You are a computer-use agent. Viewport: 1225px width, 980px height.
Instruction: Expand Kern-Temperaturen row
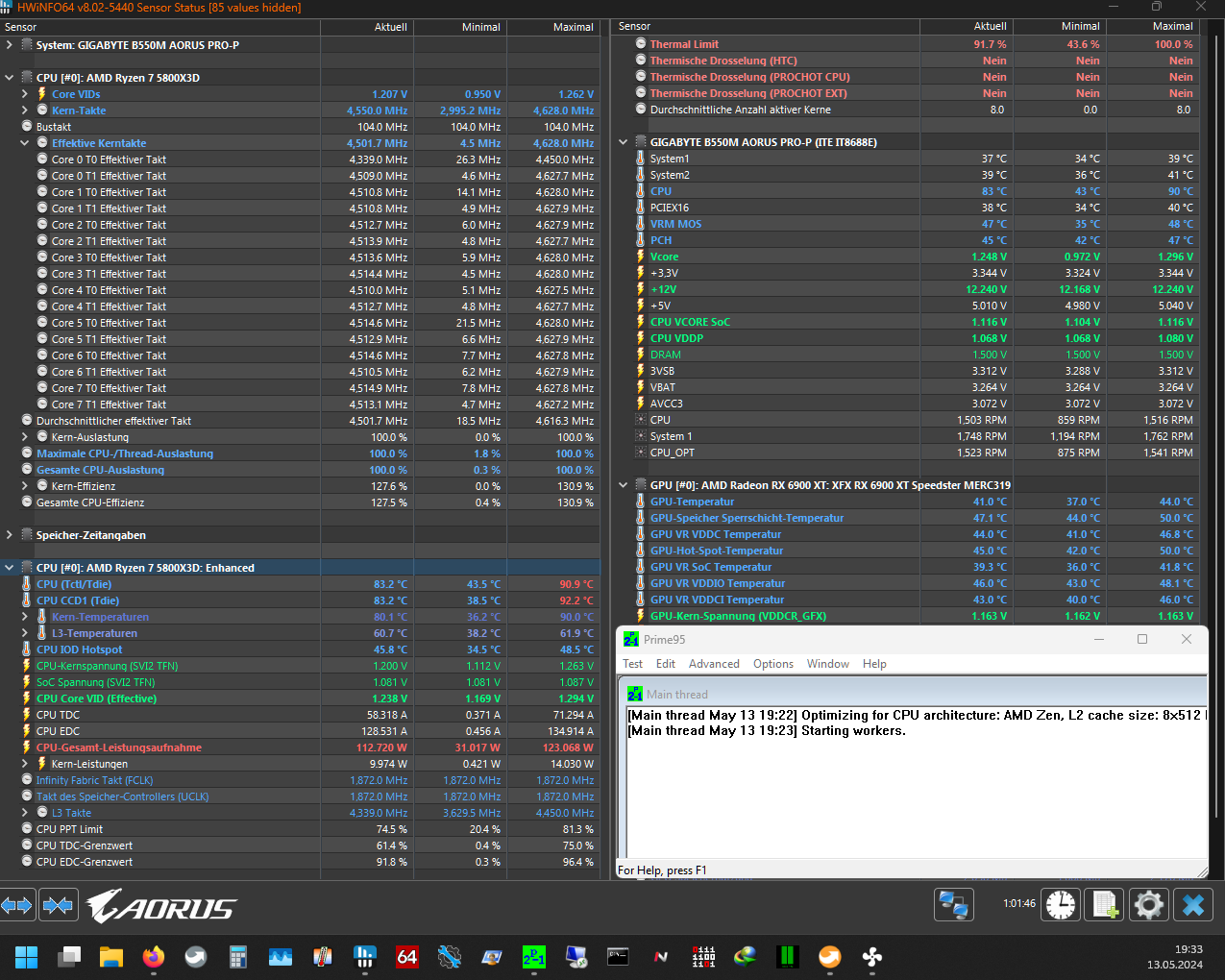(25, 617)
